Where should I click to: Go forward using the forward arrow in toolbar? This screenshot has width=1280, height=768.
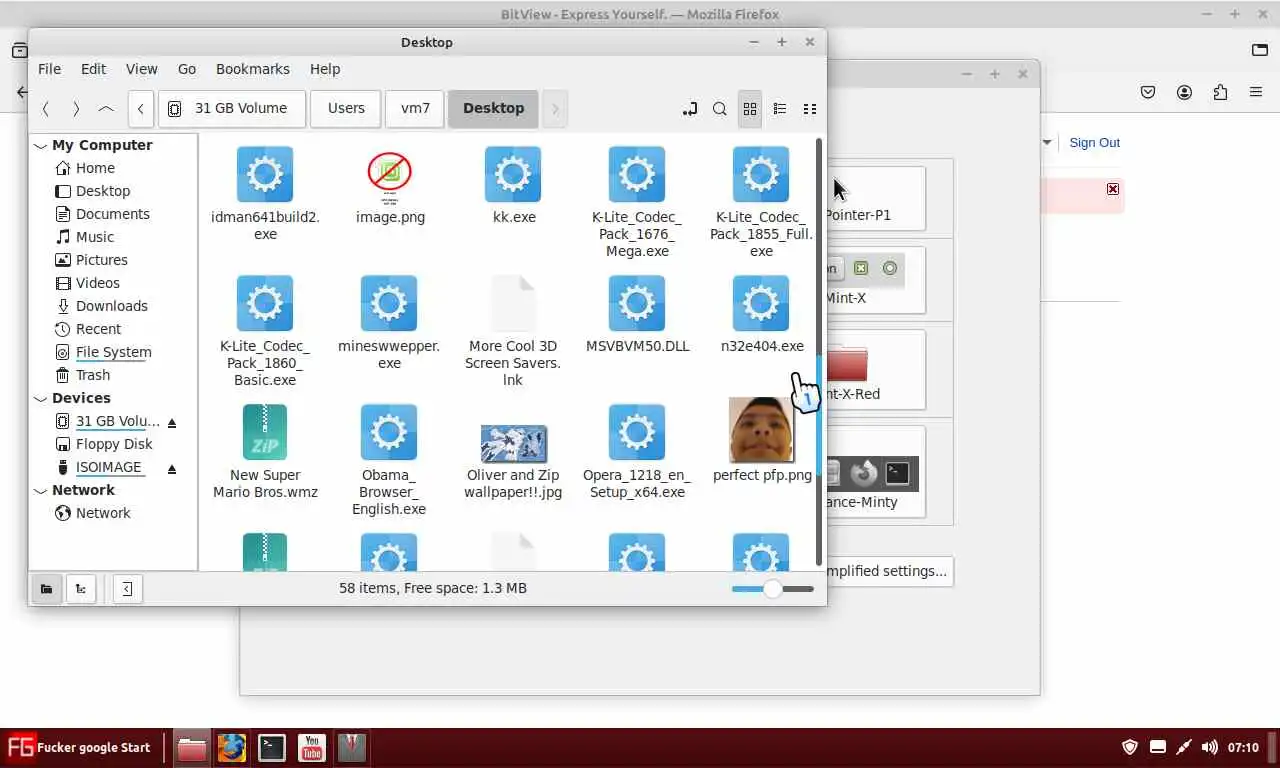[76, 109]
